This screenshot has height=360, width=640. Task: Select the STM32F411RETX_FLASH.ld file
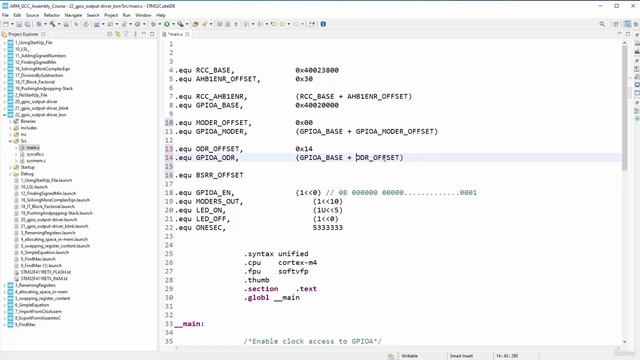[x=45, y=272]
